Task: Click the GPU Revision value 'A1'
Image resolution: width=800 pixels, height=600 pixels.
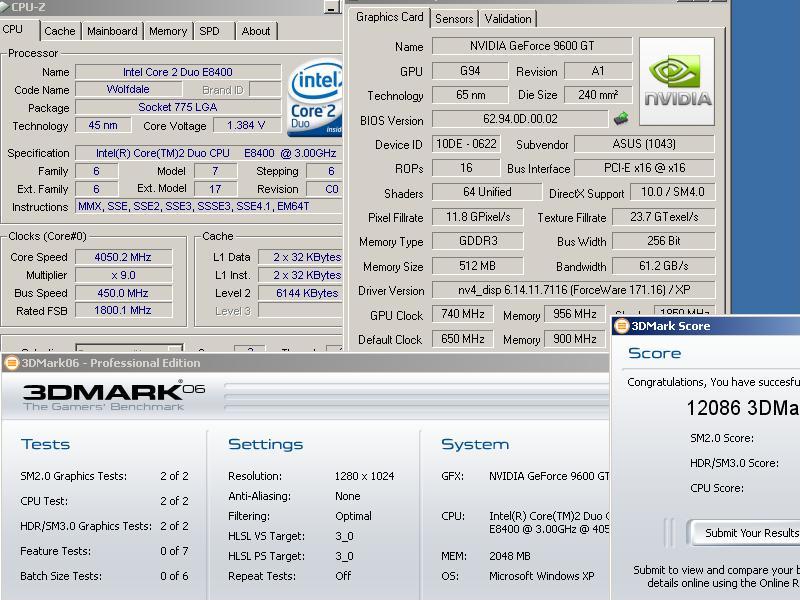Action: 598,71
